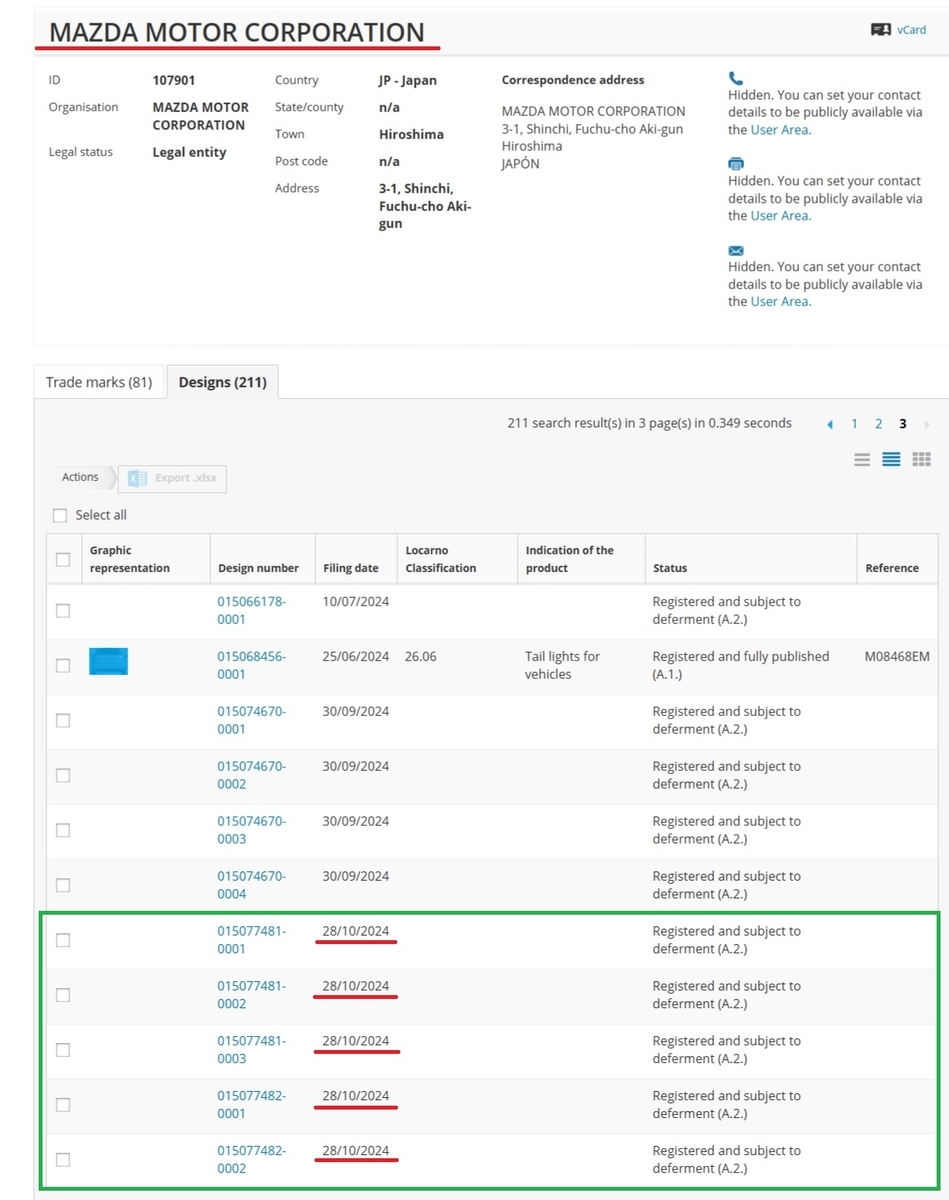The width and height of the screenshot is (949, 1200).
Task: Check the row for design 015074670-0003
Action: [x=63, y=830]
